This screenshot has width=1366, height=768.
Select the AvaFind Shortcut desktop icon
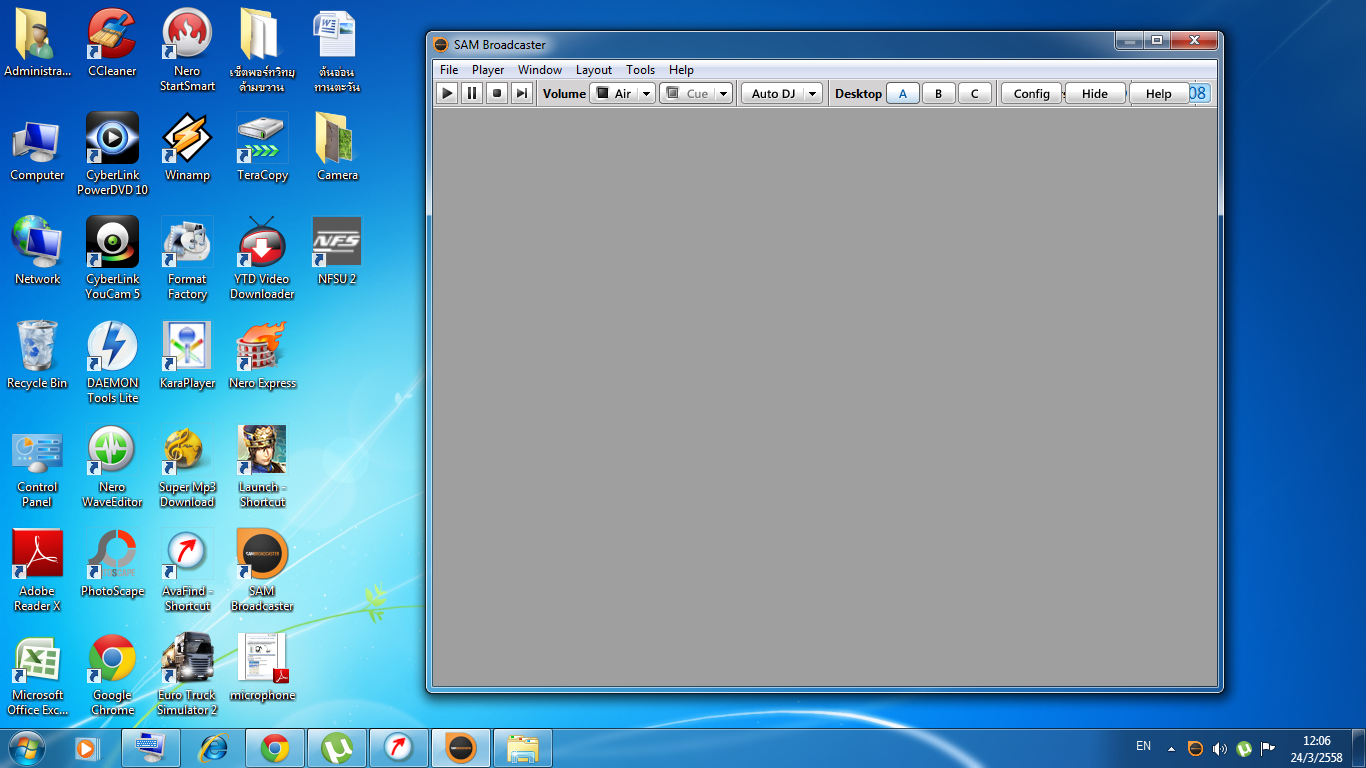[187, 570]
